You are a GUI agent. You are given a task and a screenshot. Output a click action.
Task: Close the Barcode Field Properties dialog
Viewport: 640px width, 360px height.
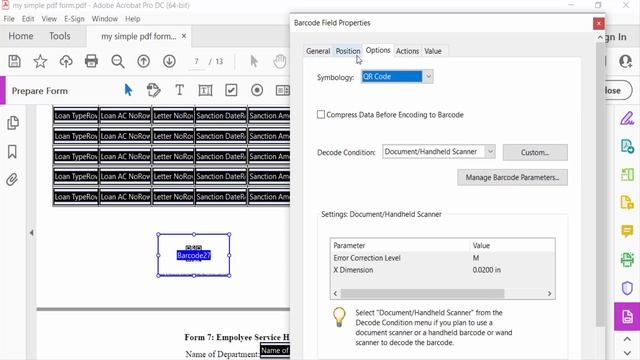tap(598, 23)
